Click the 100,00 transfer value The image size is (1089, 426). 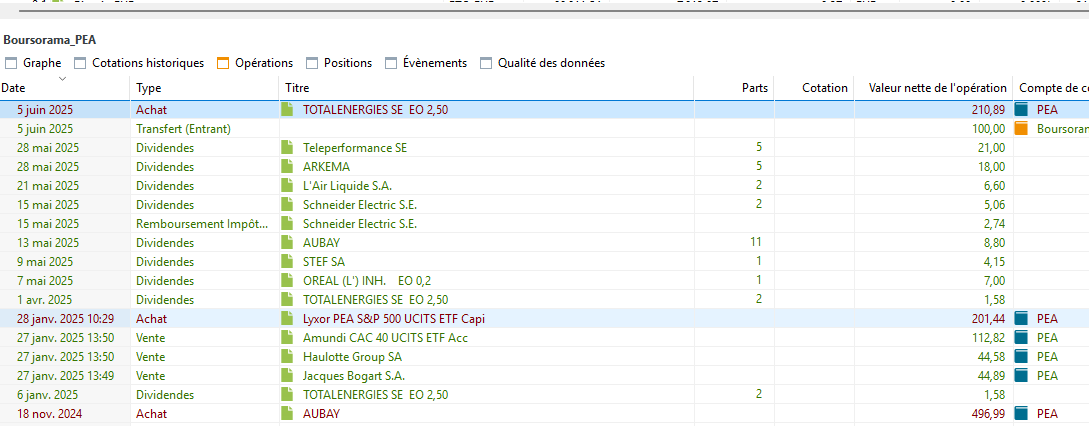(988, 129)
